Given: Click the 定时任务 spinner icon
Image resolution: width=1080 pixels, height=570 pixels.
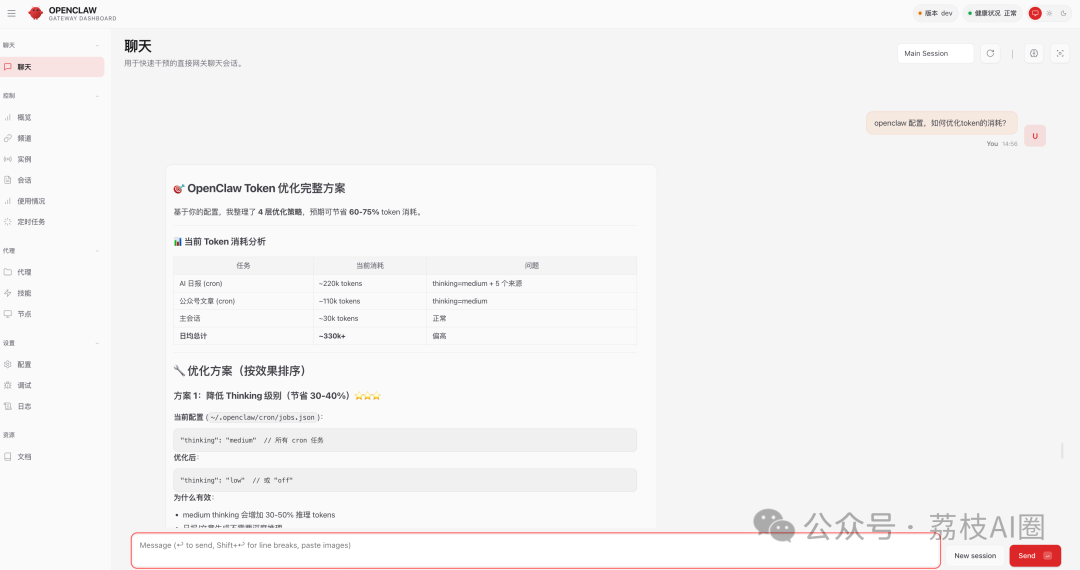Looking at the screenshot, I should click(x=8, y=222).
